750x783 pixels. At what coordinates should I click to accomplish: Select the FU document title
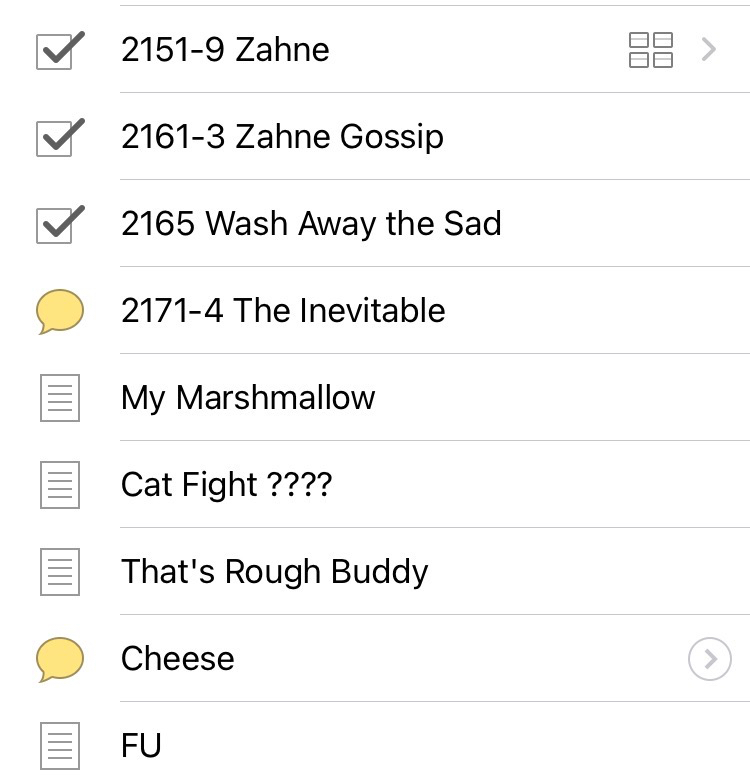pyautogui.click(x=141, y=746)
